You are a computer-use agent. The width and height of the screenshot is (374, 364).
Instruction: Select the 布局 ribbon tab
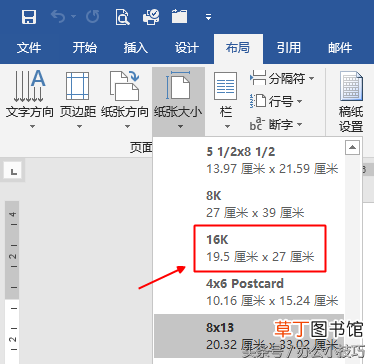click(x=238, y=48)
